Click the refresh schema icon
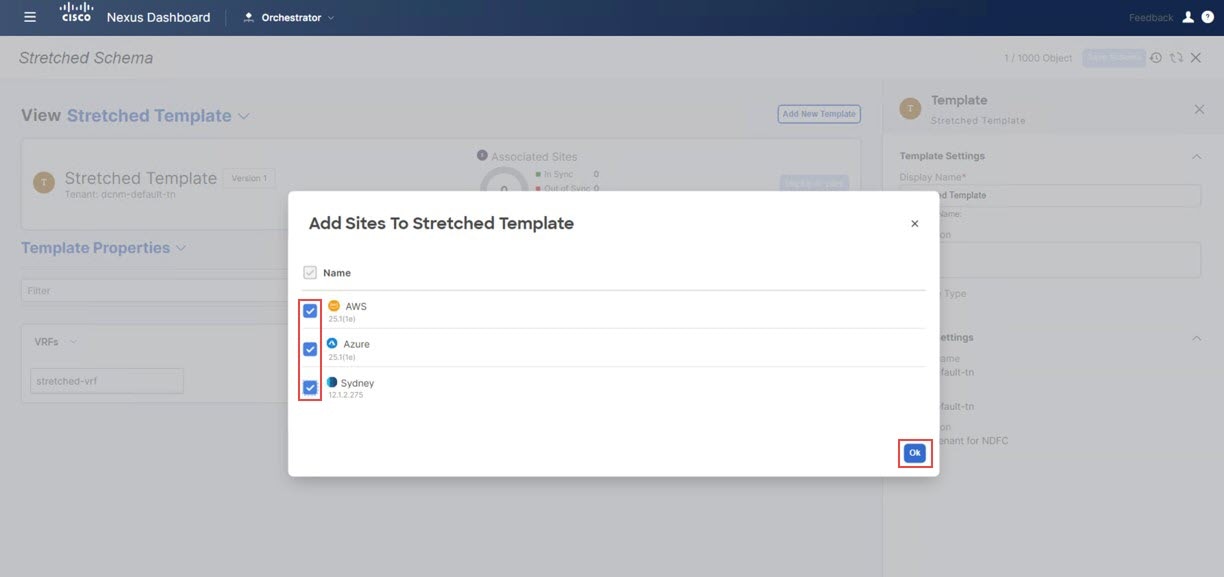Image resolution: width=1224 pixels, height=577 pixels. [1176, 58]
